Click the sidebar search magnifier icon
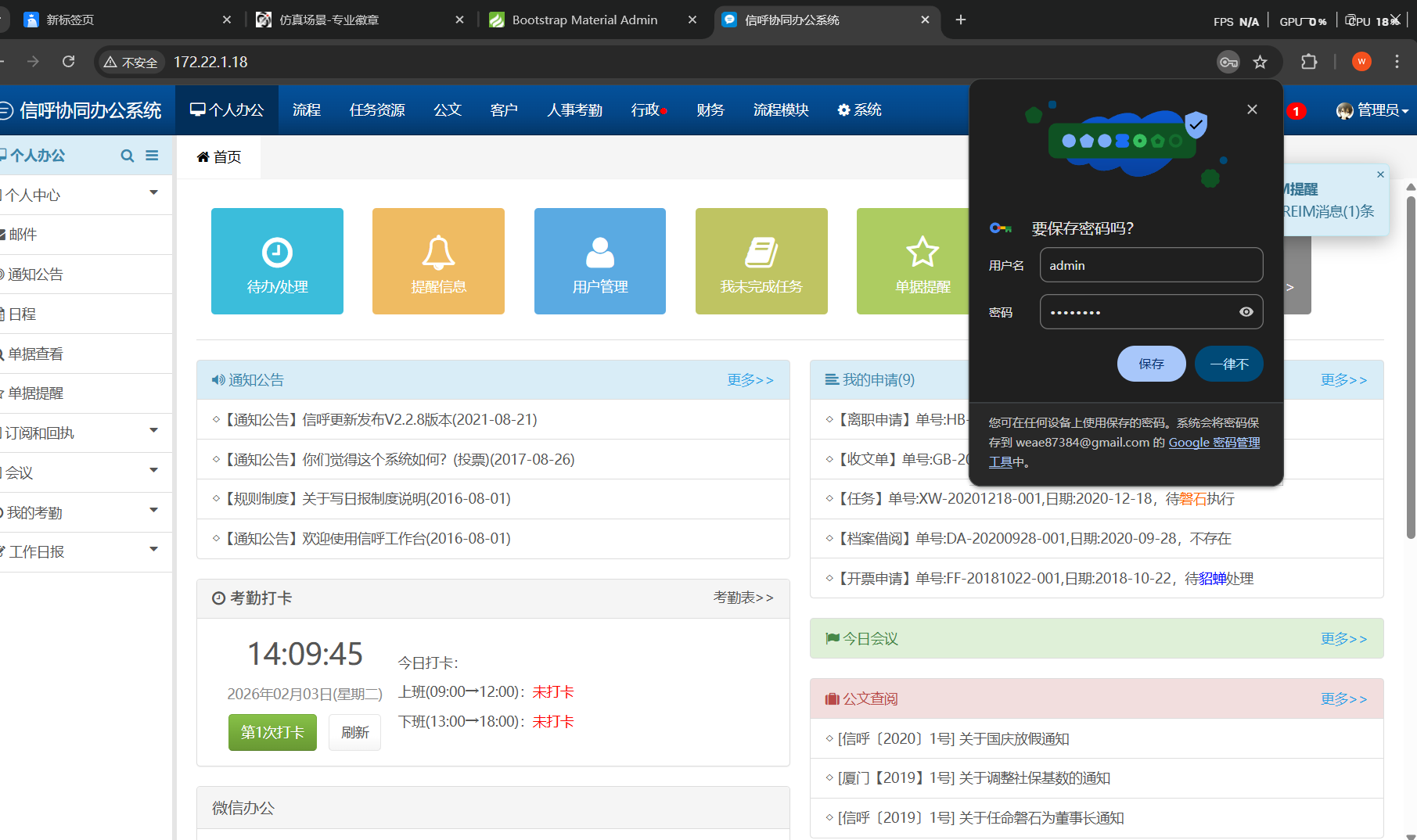This screenshot has width=1417, height=840. 127,156
